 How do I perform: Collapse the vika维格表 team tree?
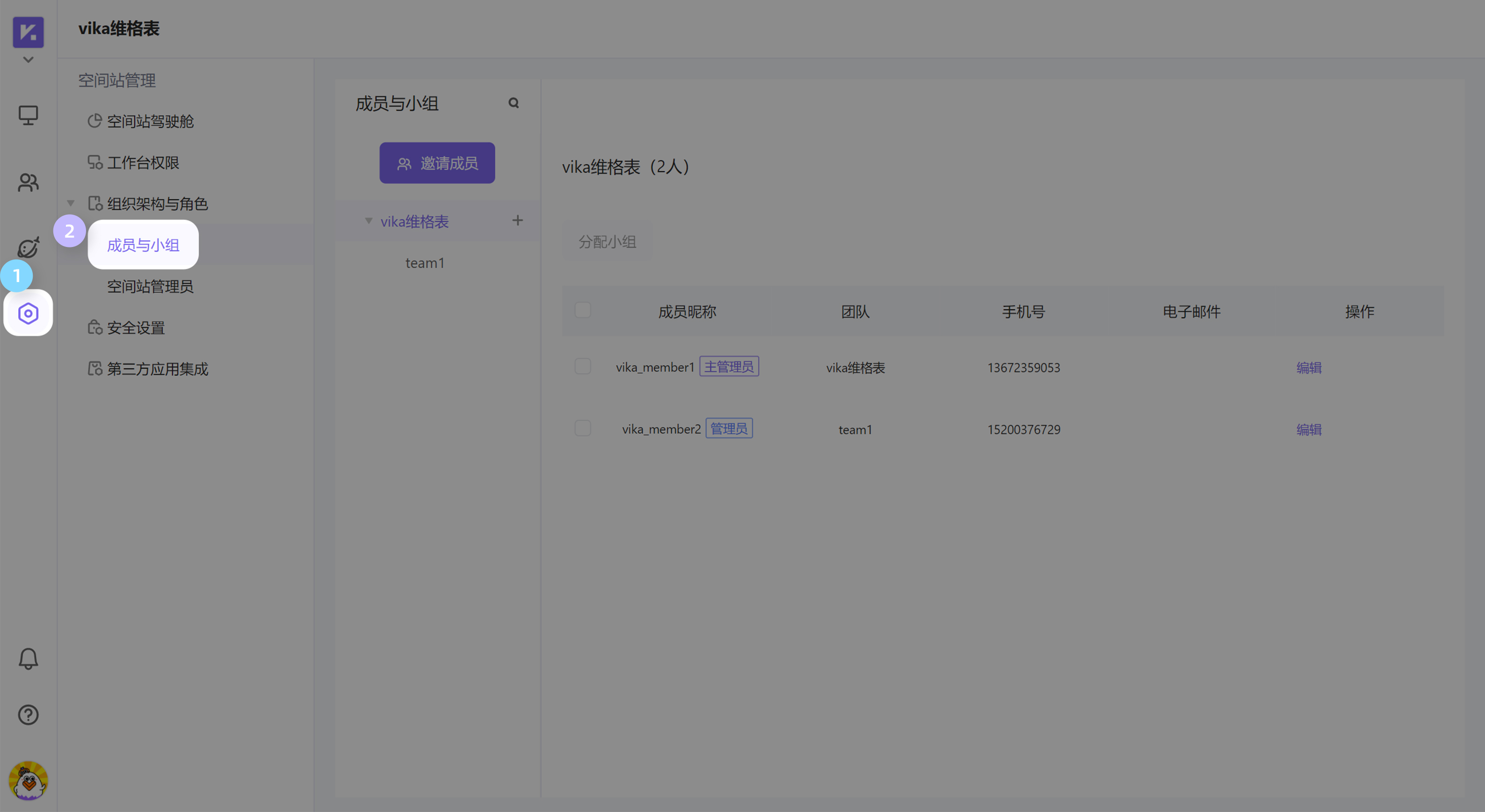(369, 221)
